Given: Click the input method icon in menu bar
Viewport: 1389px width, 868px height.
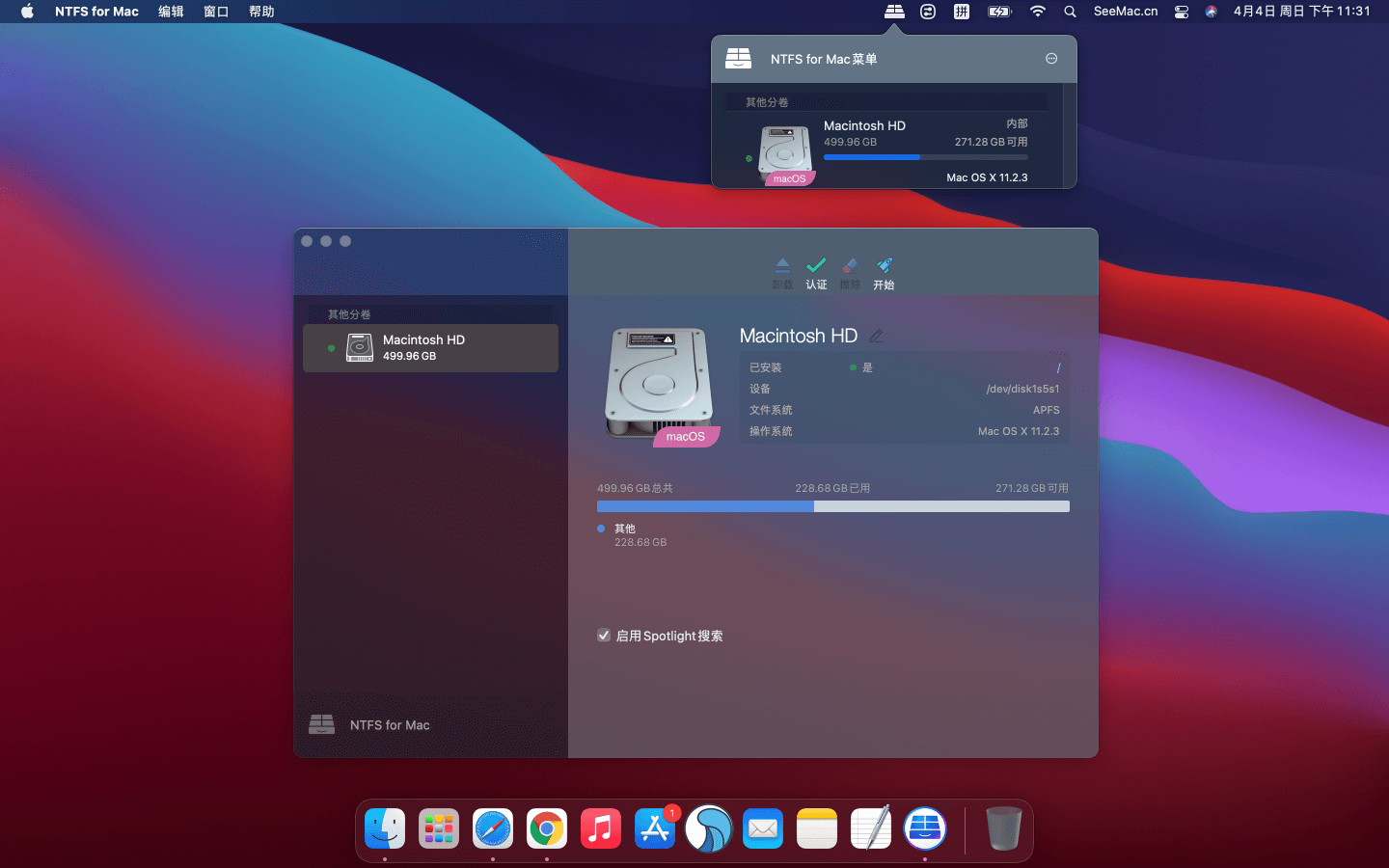Looking at the screenshot, I should click(x=962, y=12).
